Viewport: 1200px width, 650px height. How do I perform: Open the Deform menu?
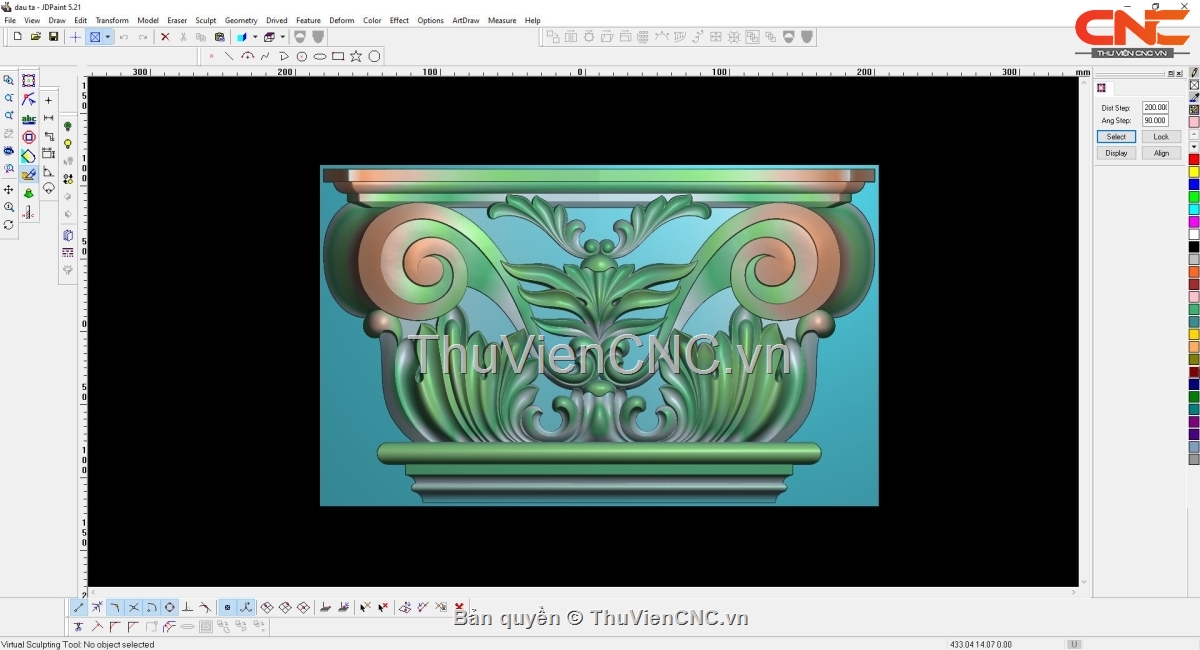(342, 20)
